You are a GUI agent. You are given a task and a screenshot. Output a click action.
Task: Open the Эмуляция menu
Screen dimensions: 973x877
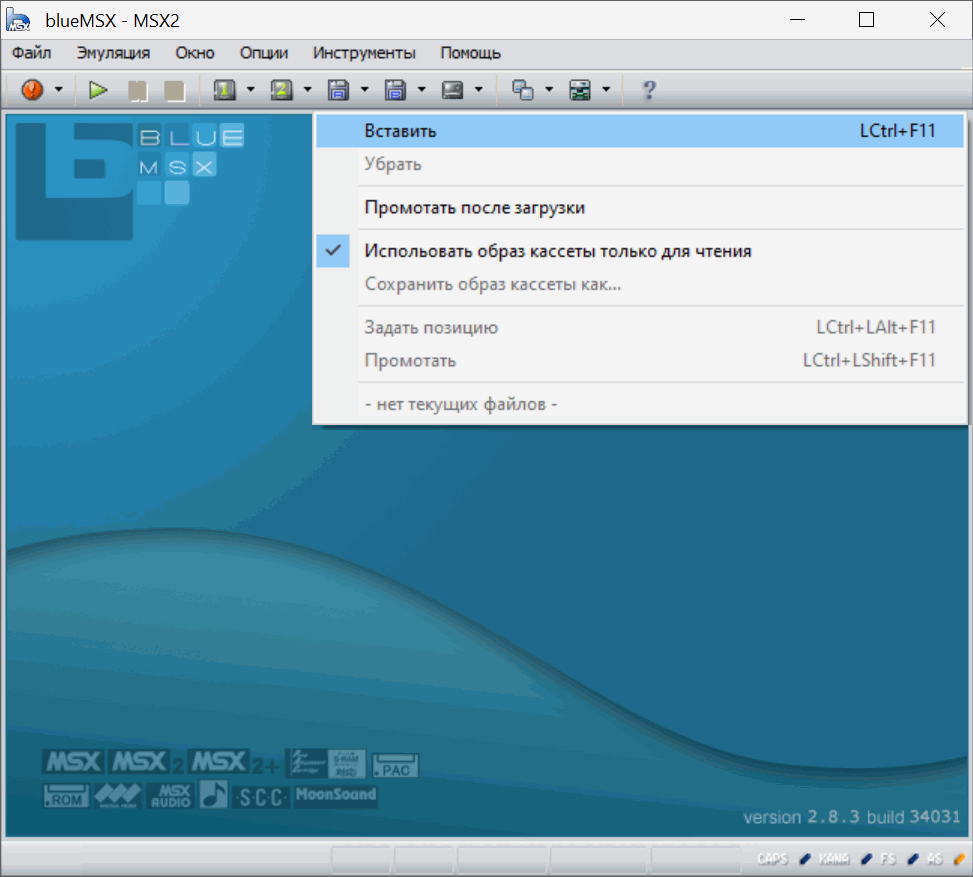click(114, 53)
